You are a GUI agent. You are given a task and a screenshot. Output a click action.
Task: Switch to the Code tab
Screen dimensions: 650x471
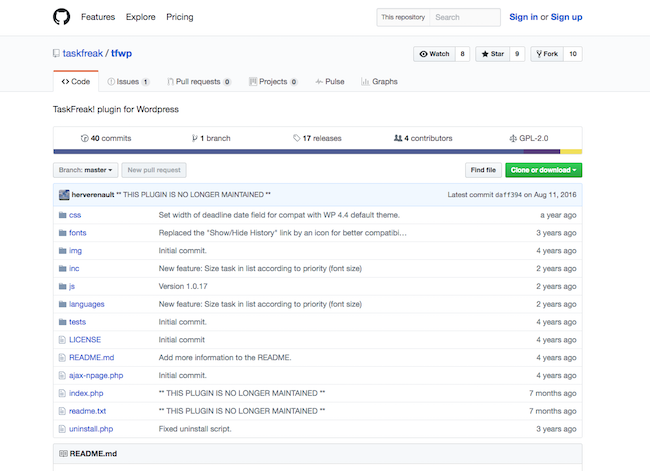(76, 81)
